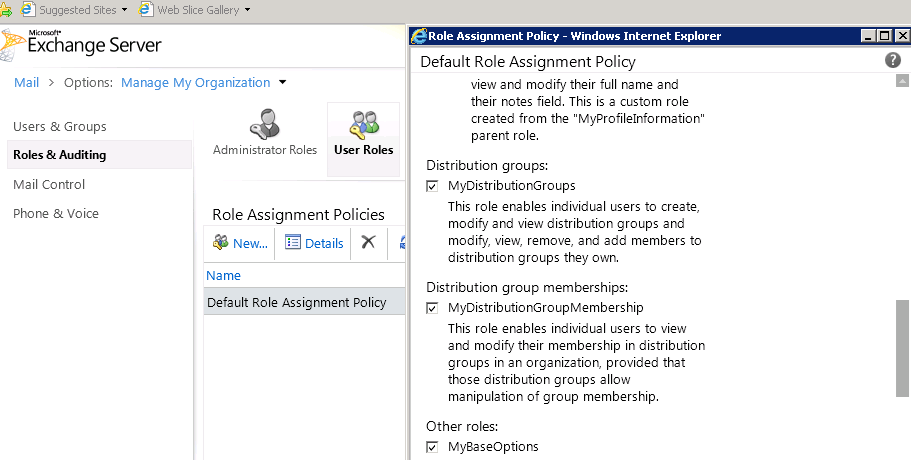Uncheck the MyDistributionGroups checkbox
The image size is (911, 460).
pos(432,186)
